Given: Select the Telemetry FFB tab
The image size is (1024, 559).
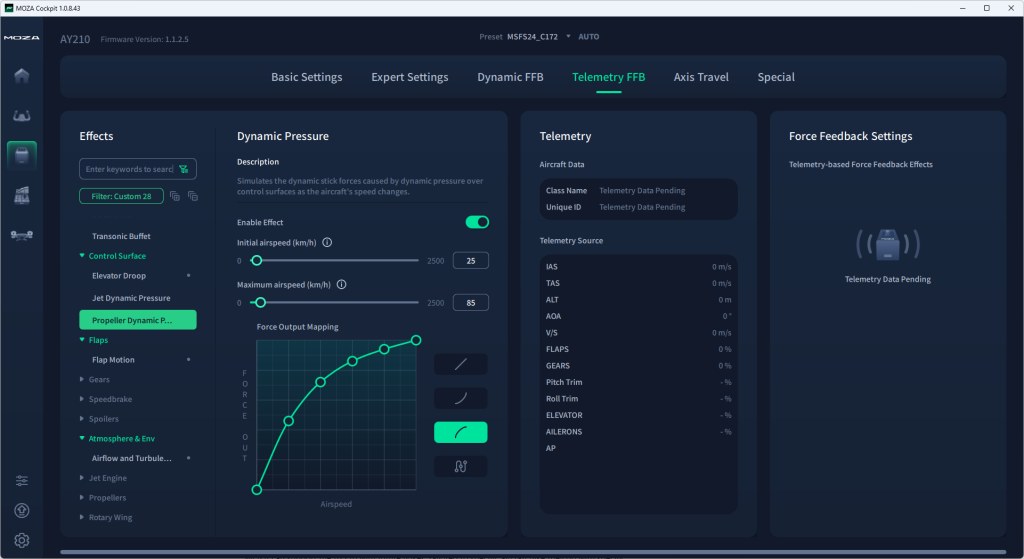Looking at the screenshot, I should 609,77.
